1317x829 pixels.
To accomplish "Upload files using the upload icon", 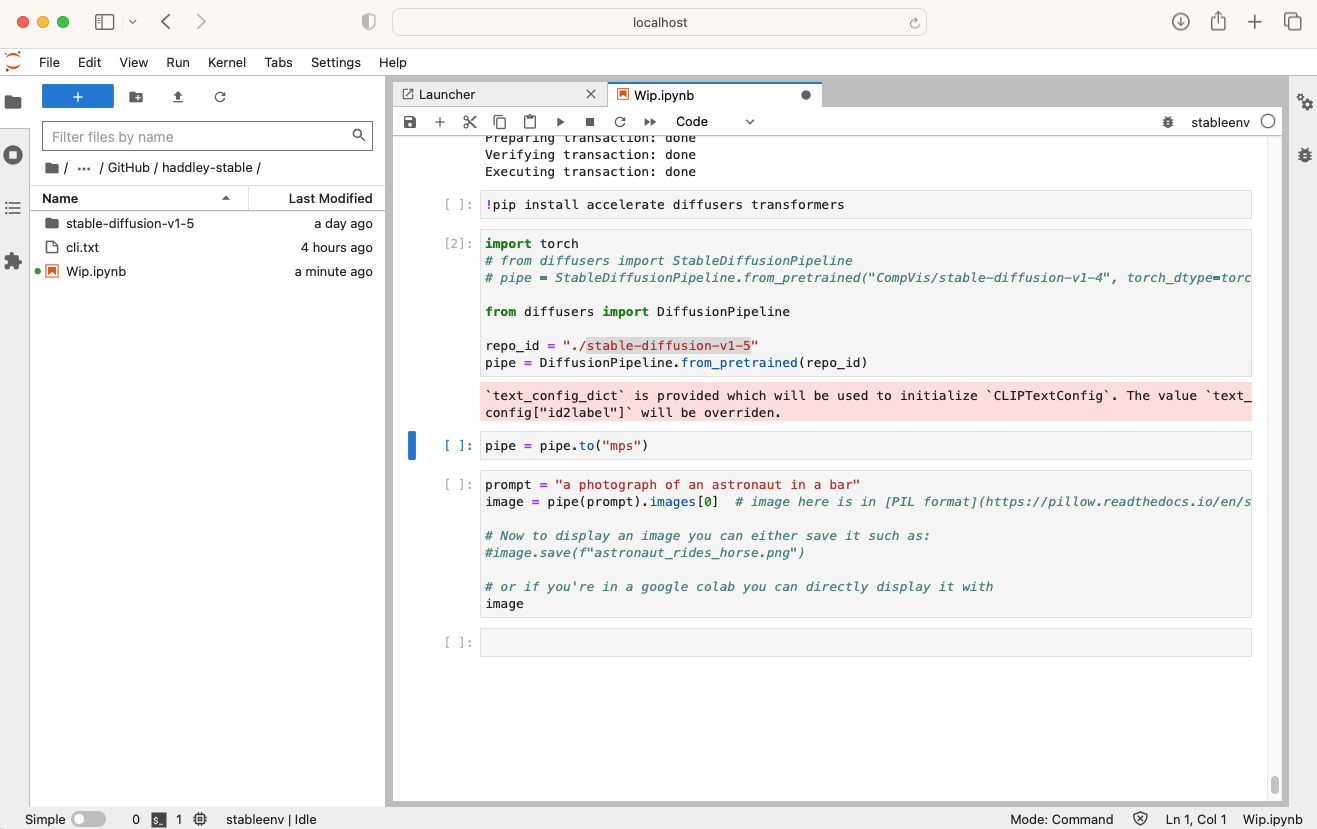I will click(x=178, y=97).
